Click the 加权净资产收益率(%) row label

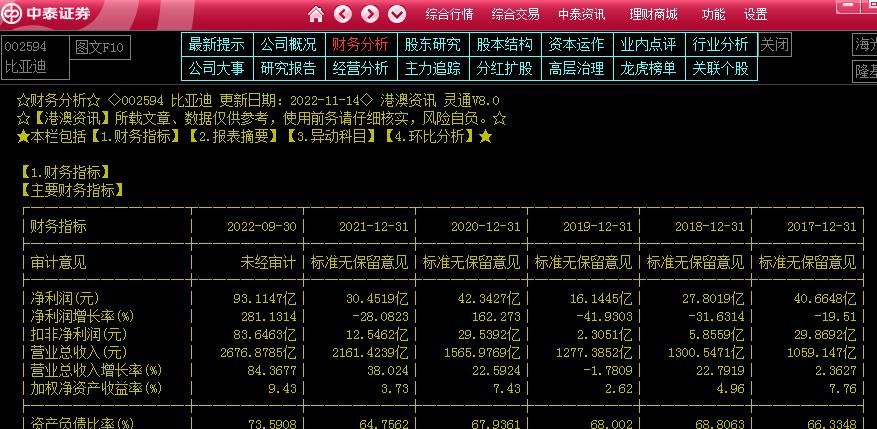[x=96, y=388]
